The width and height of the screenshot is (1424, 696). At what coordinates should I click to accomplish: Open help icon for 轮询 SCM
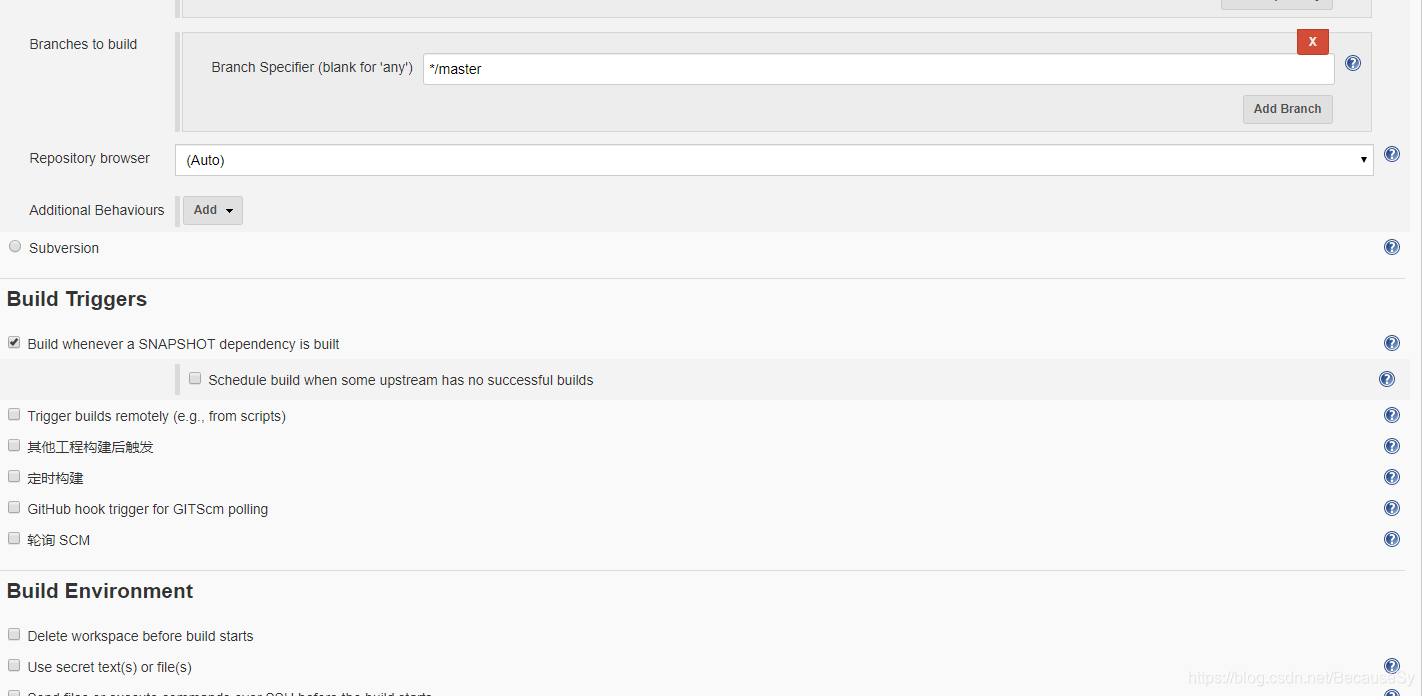(x=1392, y=539)
